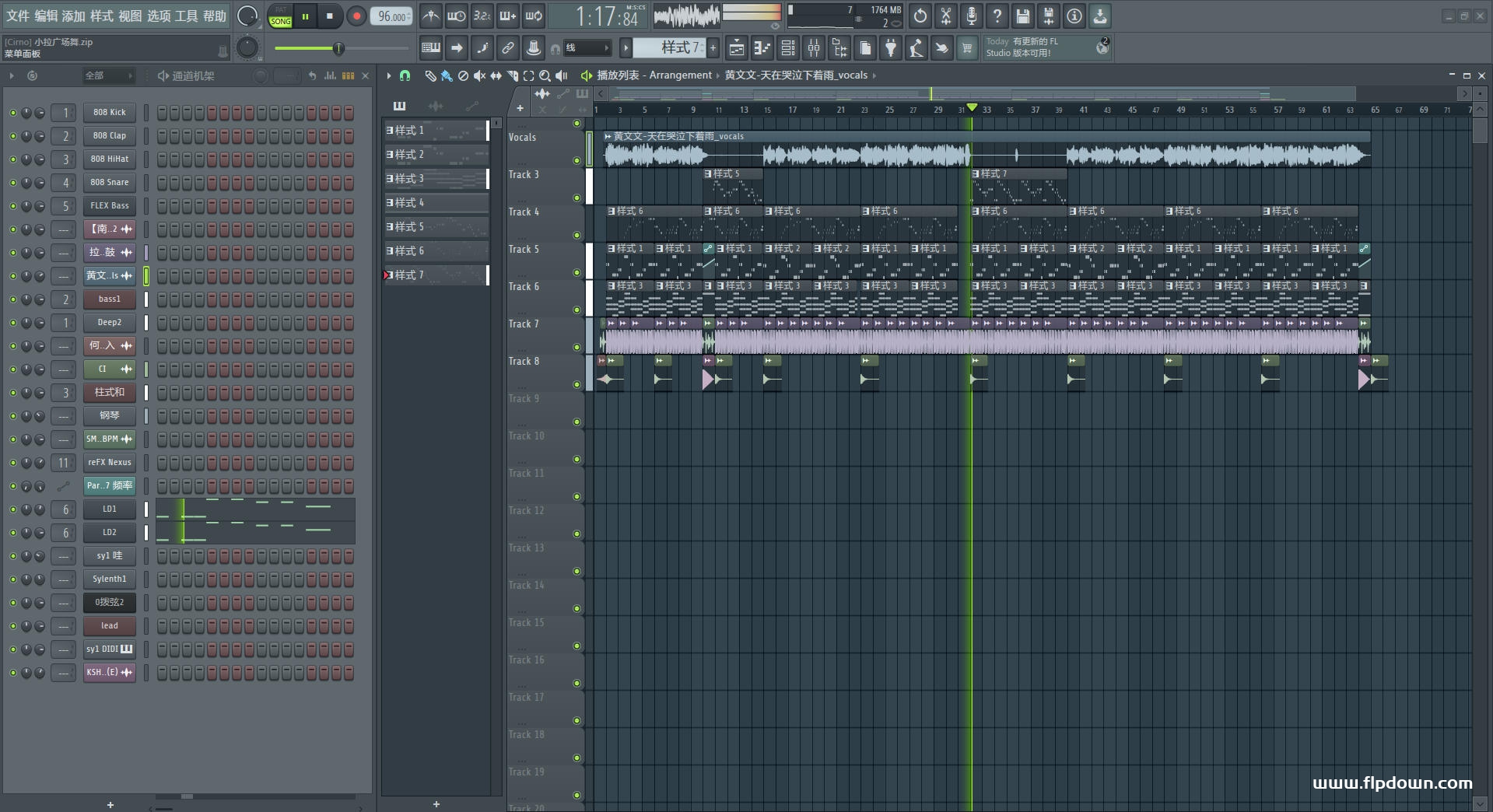The width and height of the screenshot is (1493, 812).
Task: Open the 工具 menu
Action: pyautogui.click(x=186, y=16)
